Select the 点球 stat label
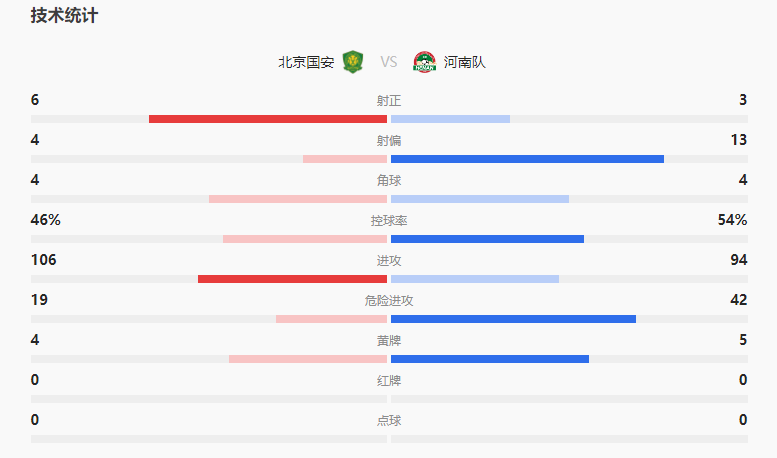 (x=389, y=421)
